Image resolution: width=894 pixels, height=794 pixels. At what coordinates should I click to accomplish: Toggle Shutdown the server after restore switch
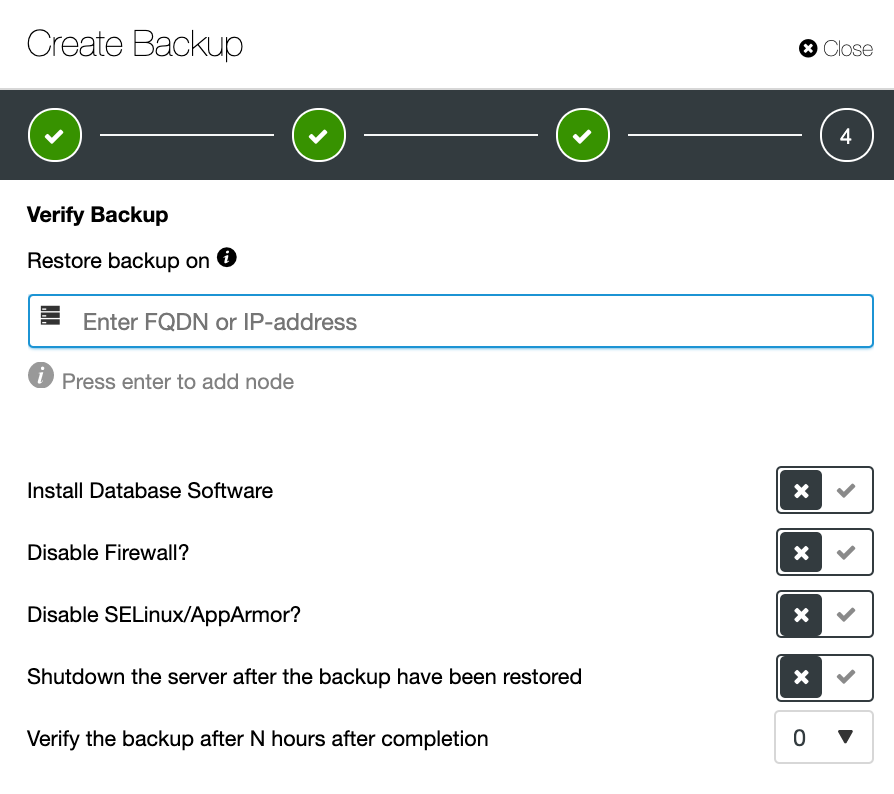[824, 677]
